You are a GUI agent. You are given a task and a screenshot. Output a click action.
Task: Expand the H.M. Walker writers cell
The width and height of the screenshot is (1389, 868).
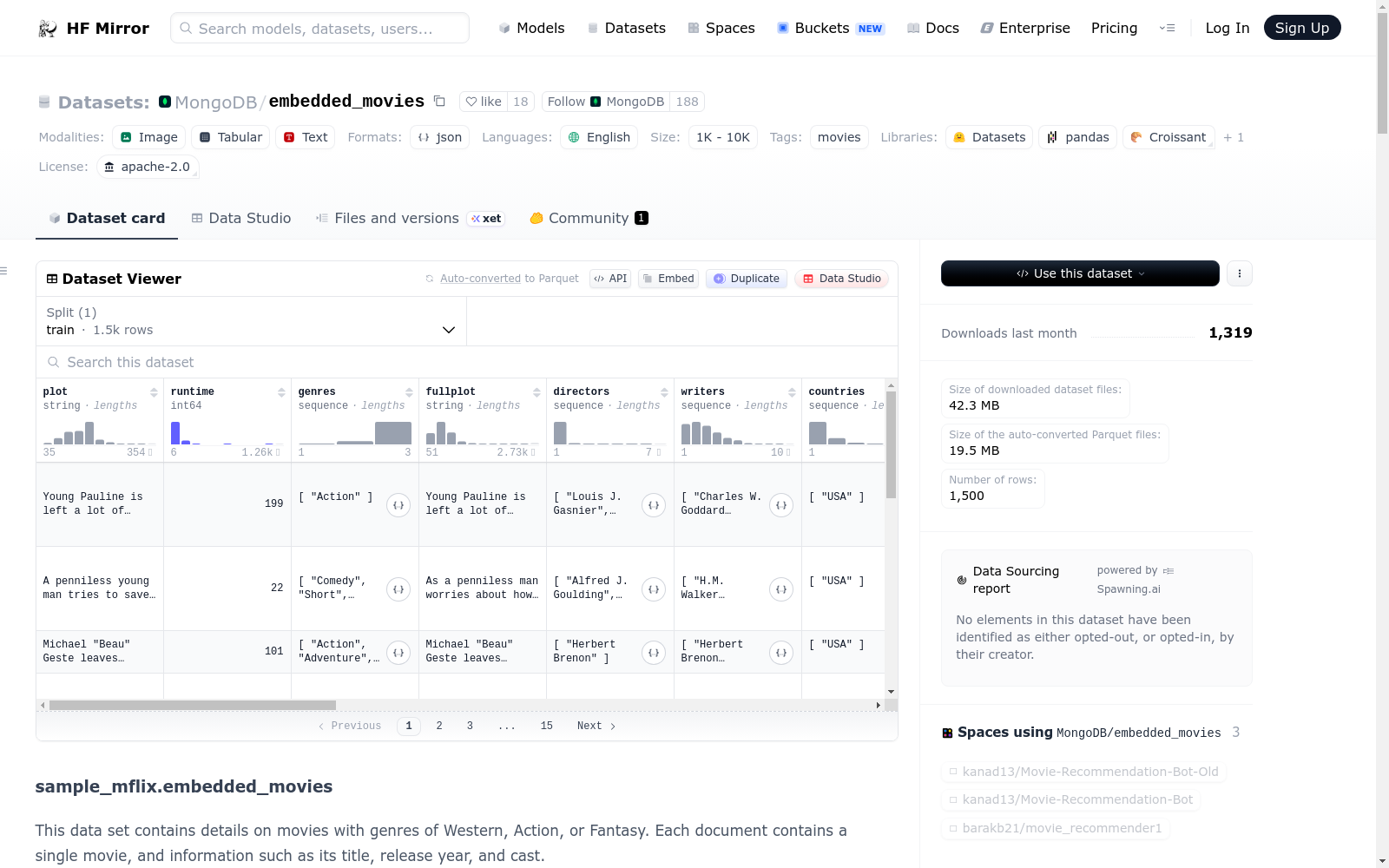pos(781,589)
